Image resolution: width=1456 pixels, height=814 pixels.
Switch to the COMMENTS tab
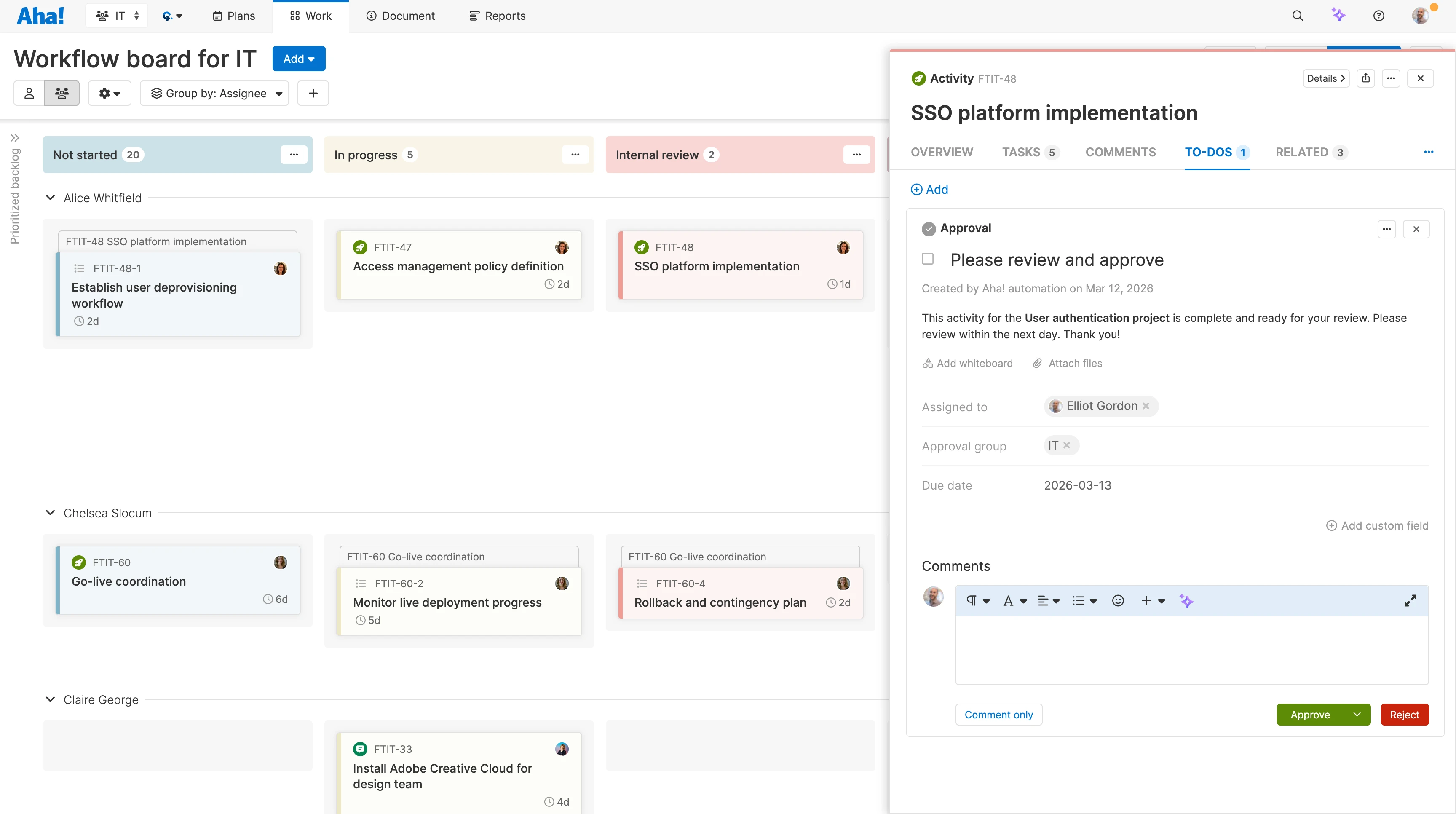click(x=1120, y=152)
